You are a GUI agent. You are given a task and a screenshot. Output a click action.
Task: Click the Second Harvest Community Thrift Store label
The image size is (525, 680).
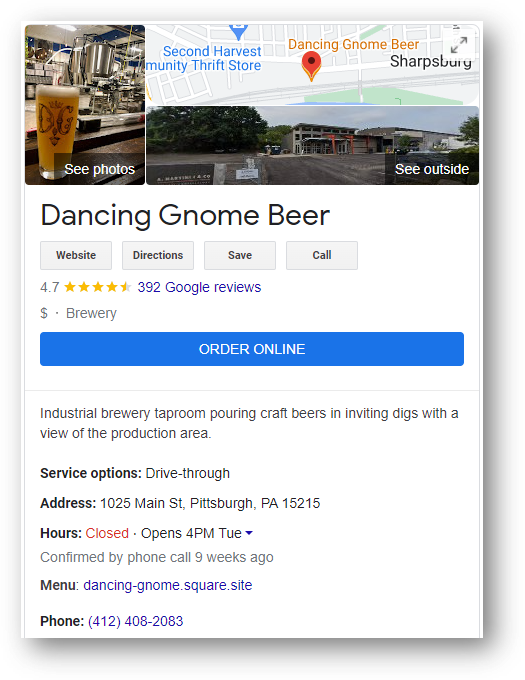pos(204,59)
